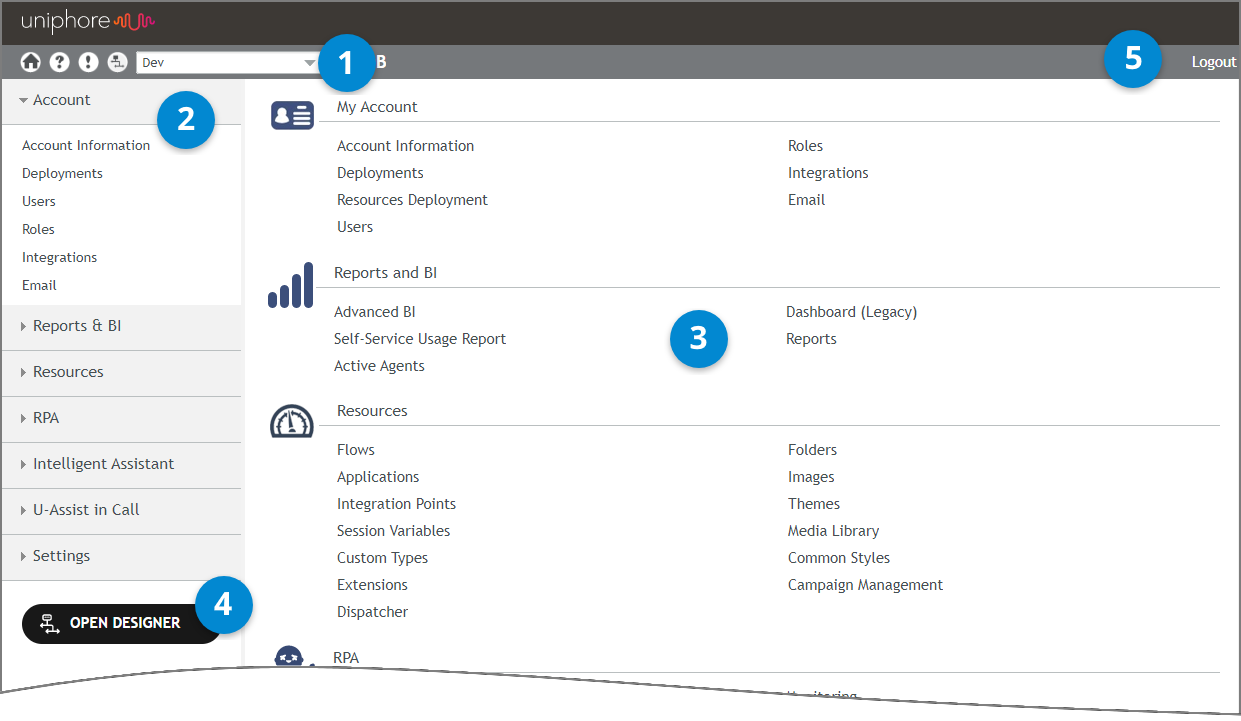
Task: Open the Images link
Action: coord(811,477)
